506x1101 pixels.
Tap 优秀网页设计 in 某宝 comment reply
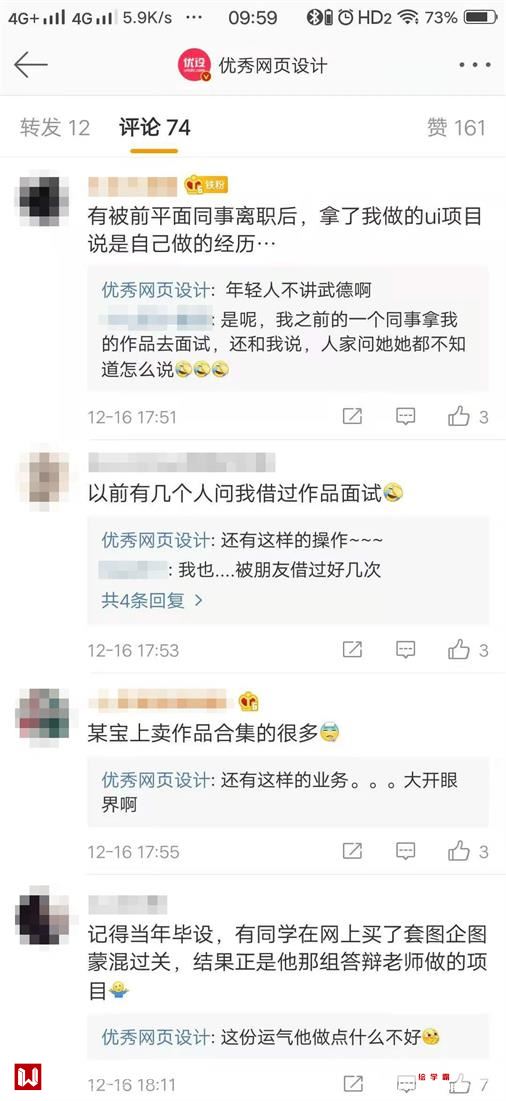click(x=155, y=780)
